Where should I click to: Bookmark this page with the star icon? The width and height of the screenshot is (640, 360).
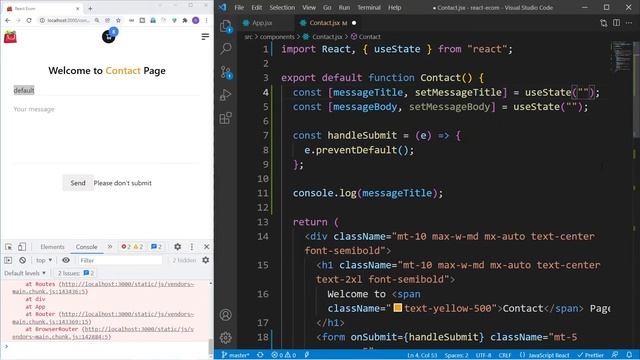[x=118, y=20]
